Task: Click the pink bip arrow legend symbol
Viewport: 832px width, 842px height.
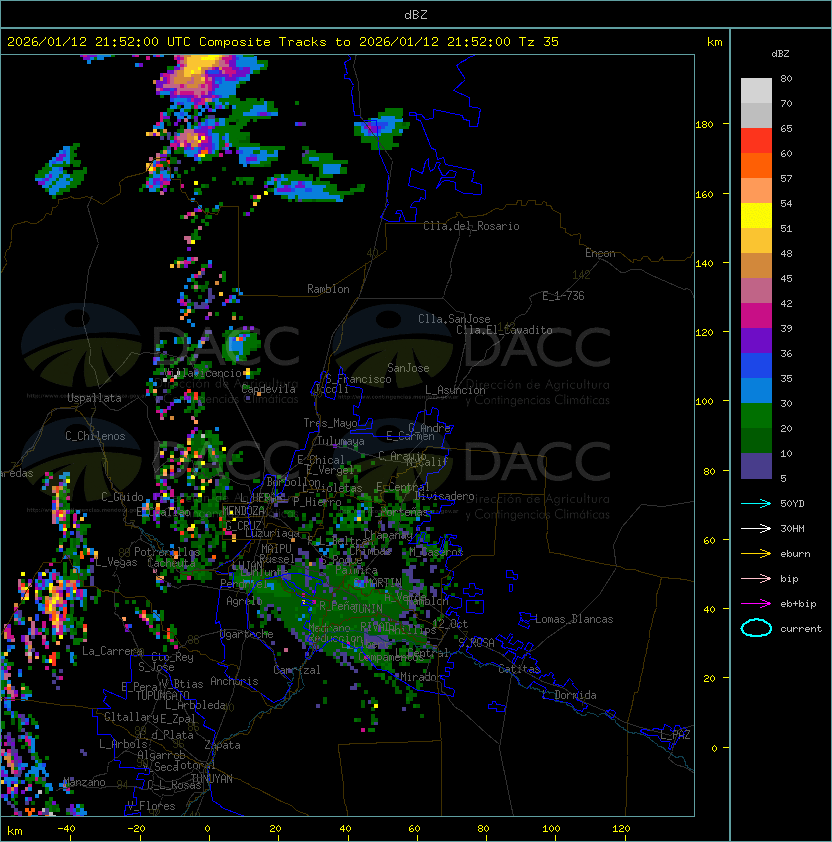Action: point(756,578)
